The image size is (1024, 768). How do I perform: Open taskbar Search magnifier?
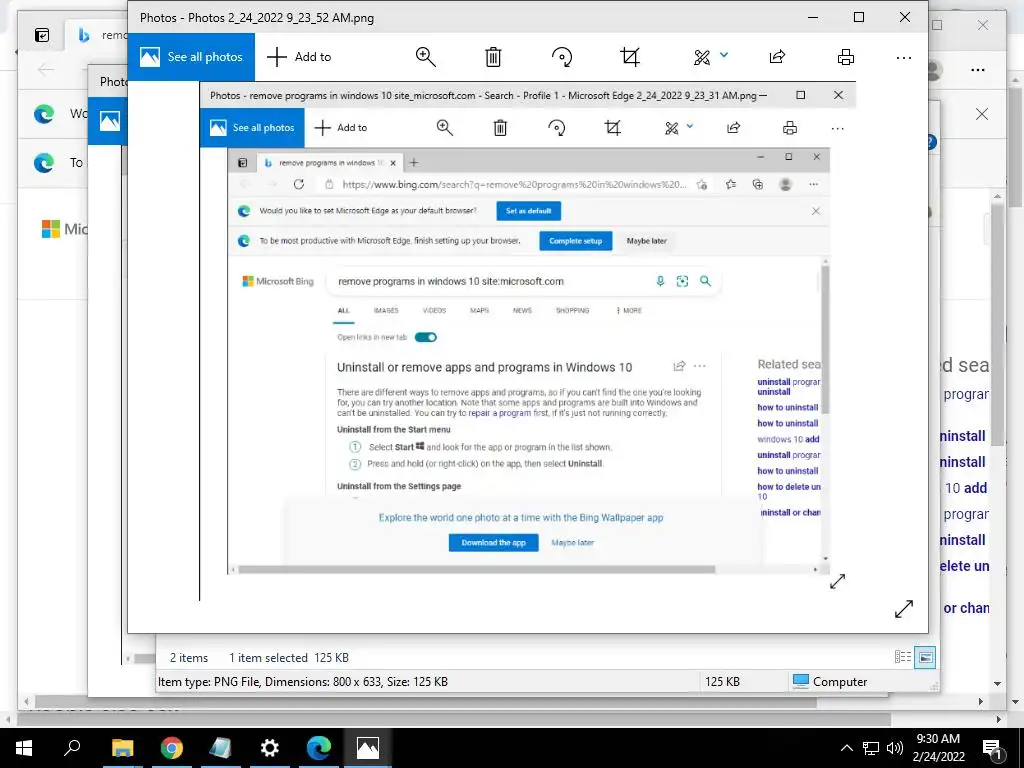point(72,748)
